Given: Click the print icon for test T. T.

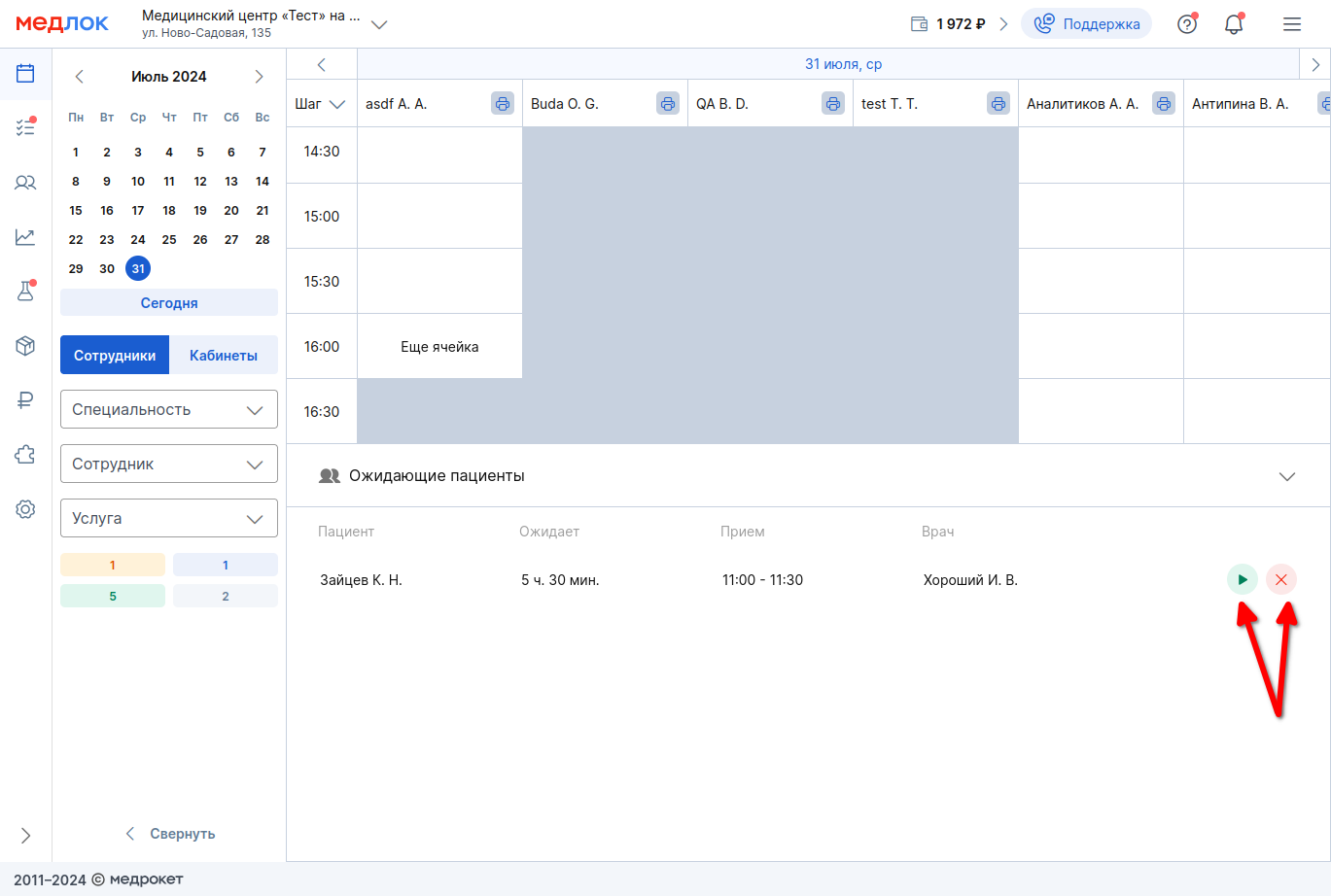Looking at the screenshot, I should click(998, 103).
